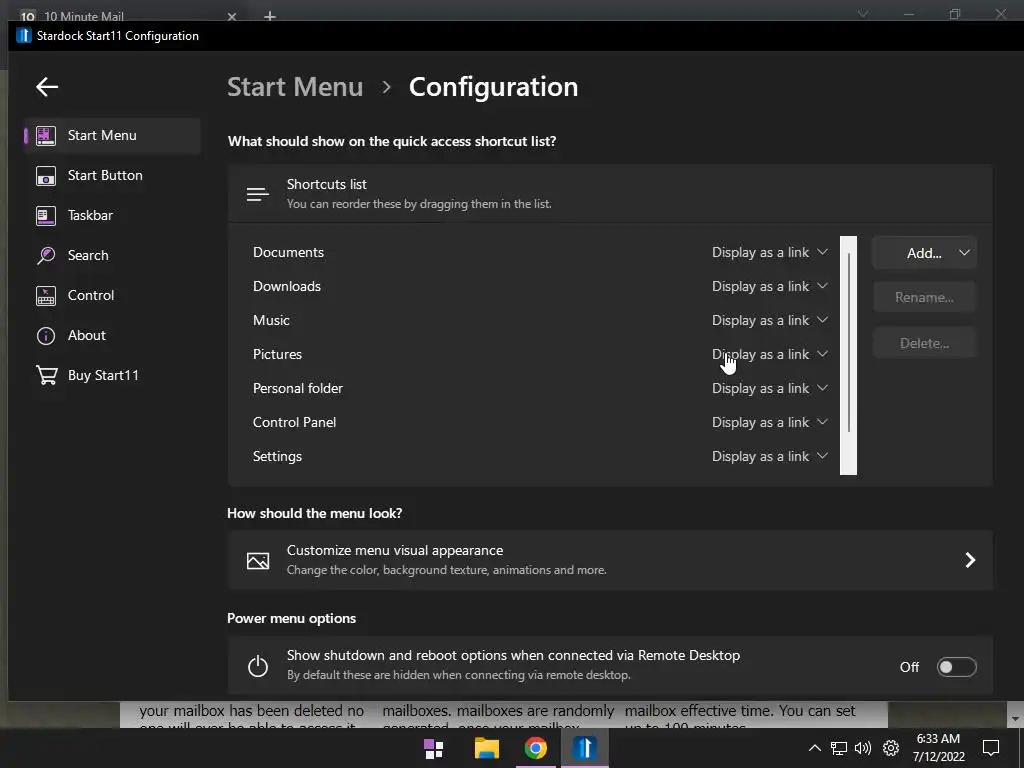This screenshot has height=768, width=1024.
Task: Select Start Menu in the sidebar
Action: (112, 135)
